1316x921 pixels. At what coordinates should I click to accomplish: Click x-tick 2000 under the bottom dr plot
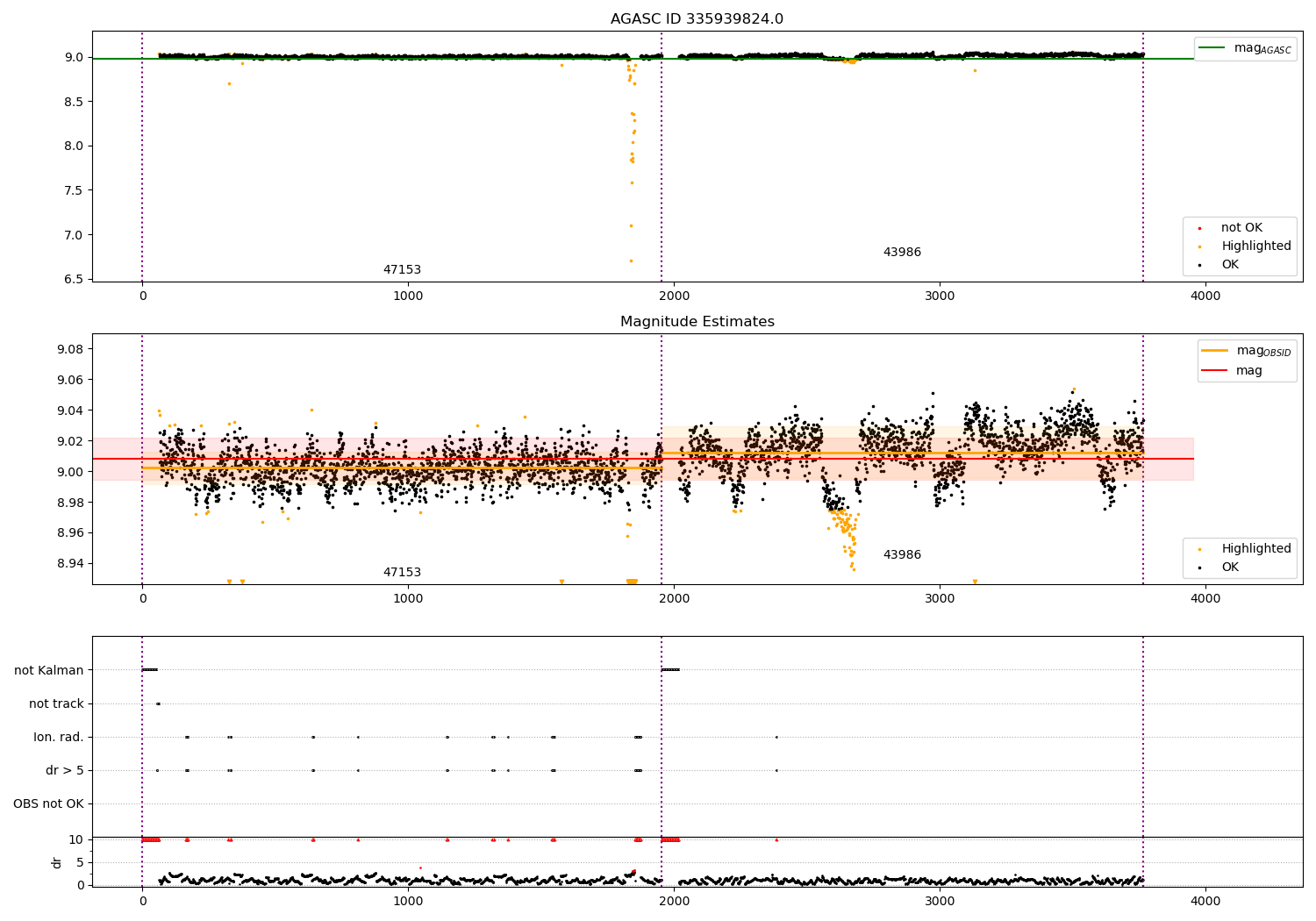coord(674,902)
